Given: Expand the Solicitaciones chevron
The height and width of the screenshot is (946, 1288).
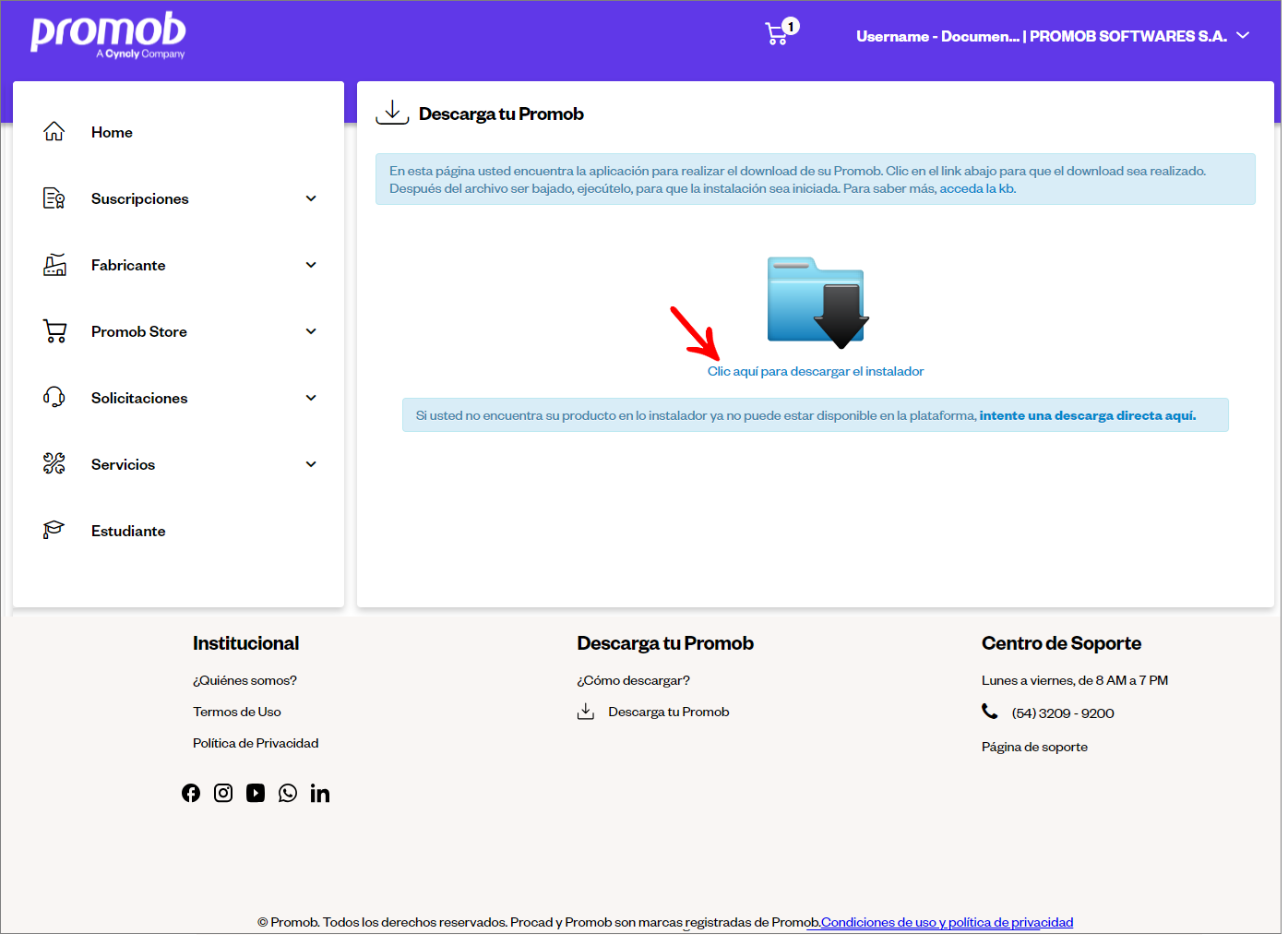Looking at the screenshot, I should tap(311, 398).
